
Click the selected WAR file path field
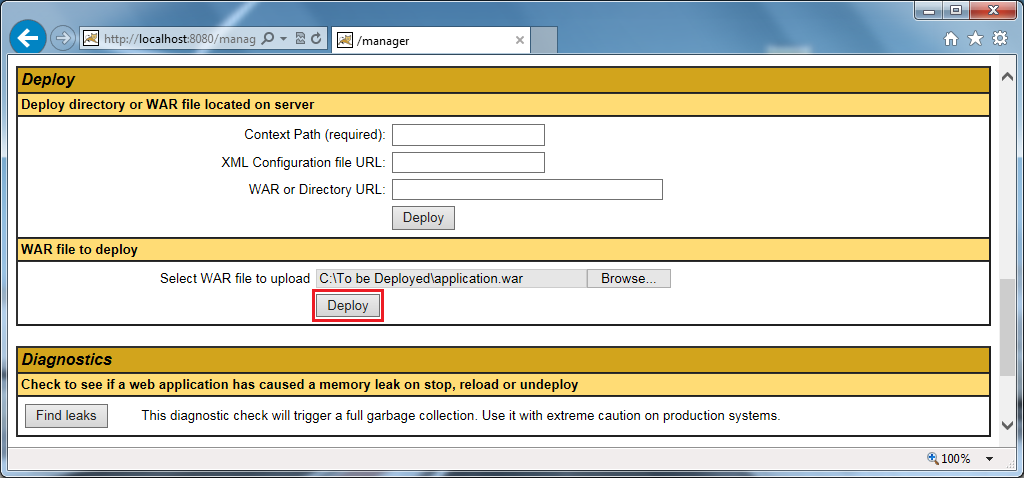(451, 279)
